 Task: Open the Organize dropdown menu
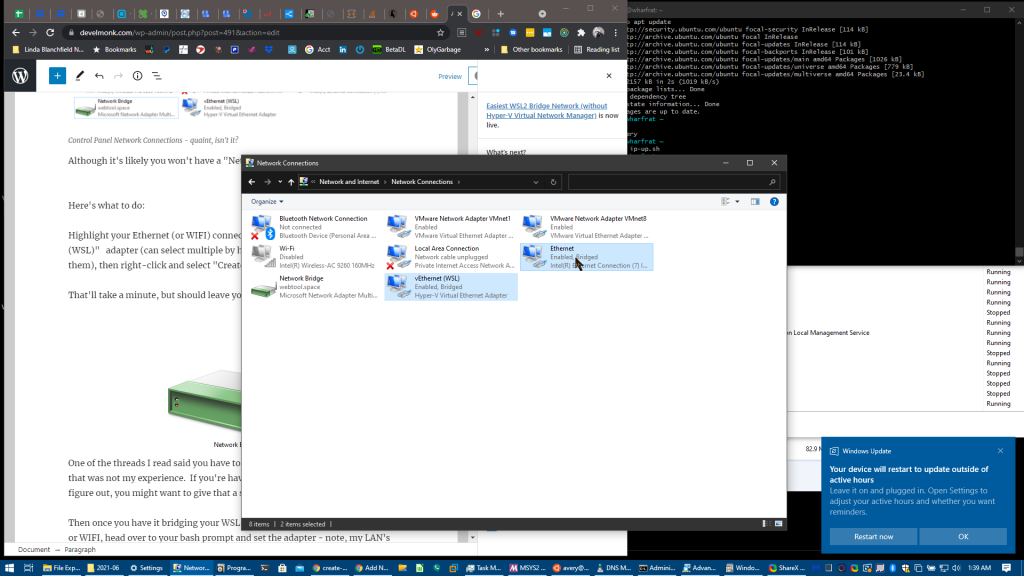coord(267,201)
